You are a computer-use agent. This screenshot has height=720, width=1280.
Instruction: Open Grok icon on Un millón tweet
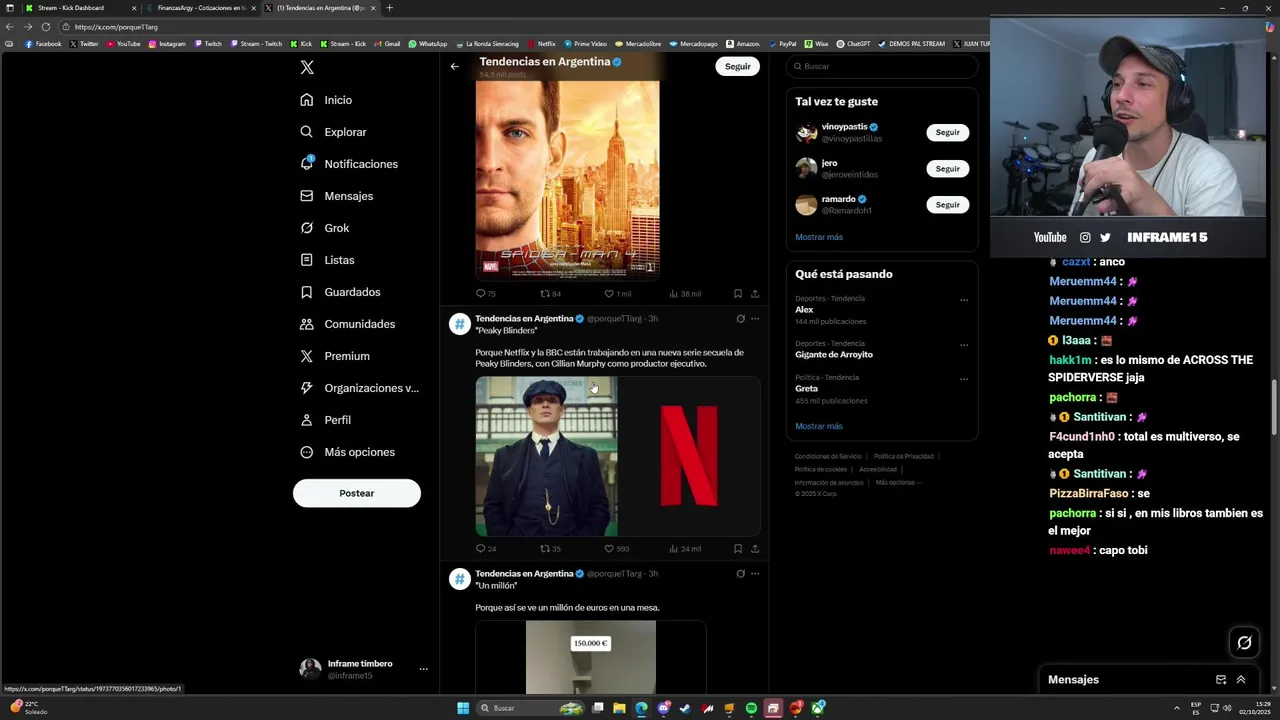[x=740, y=574]
